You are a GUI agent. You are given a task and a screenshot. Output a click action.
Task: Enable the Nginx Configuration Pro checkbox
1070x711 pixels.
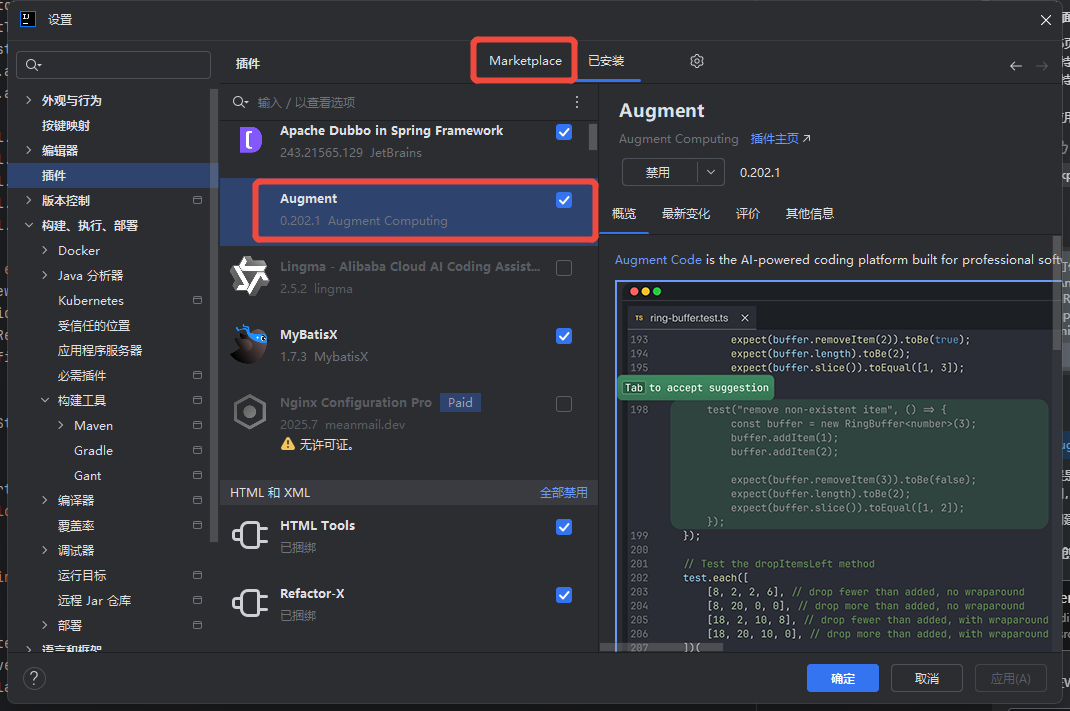click(x=564, y=404)
